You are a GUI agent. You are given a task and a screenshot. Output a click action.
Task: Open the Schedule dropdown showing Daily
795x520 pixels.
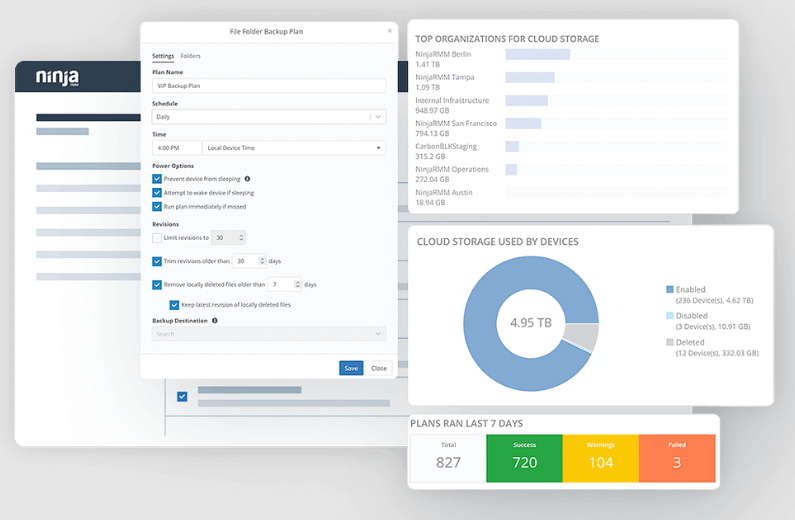point(269,117)
